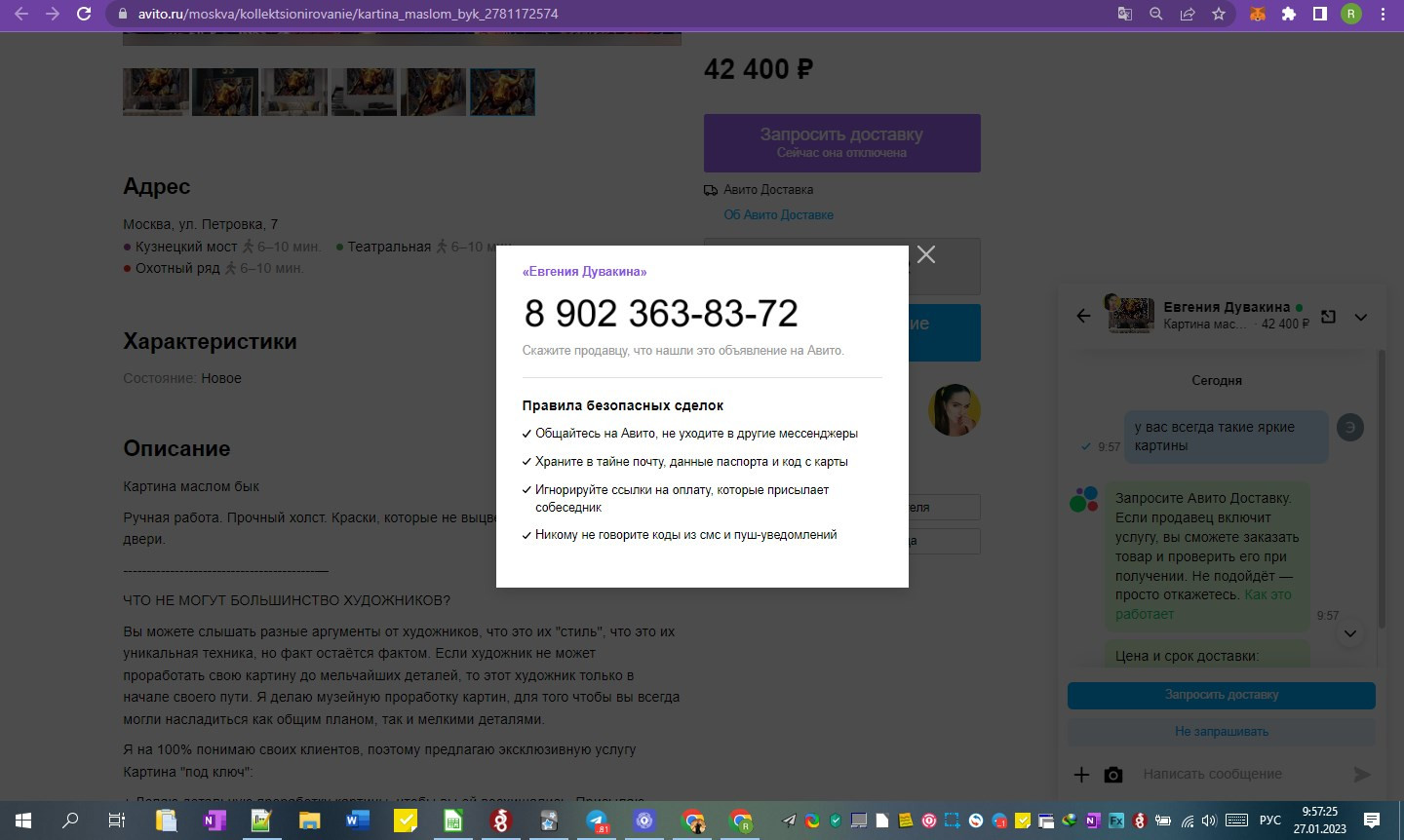Image resolution: width=1404 pixels, height=840 pixels.
Task: Open the Об Авито Доставке link
Action: (778, 214)
